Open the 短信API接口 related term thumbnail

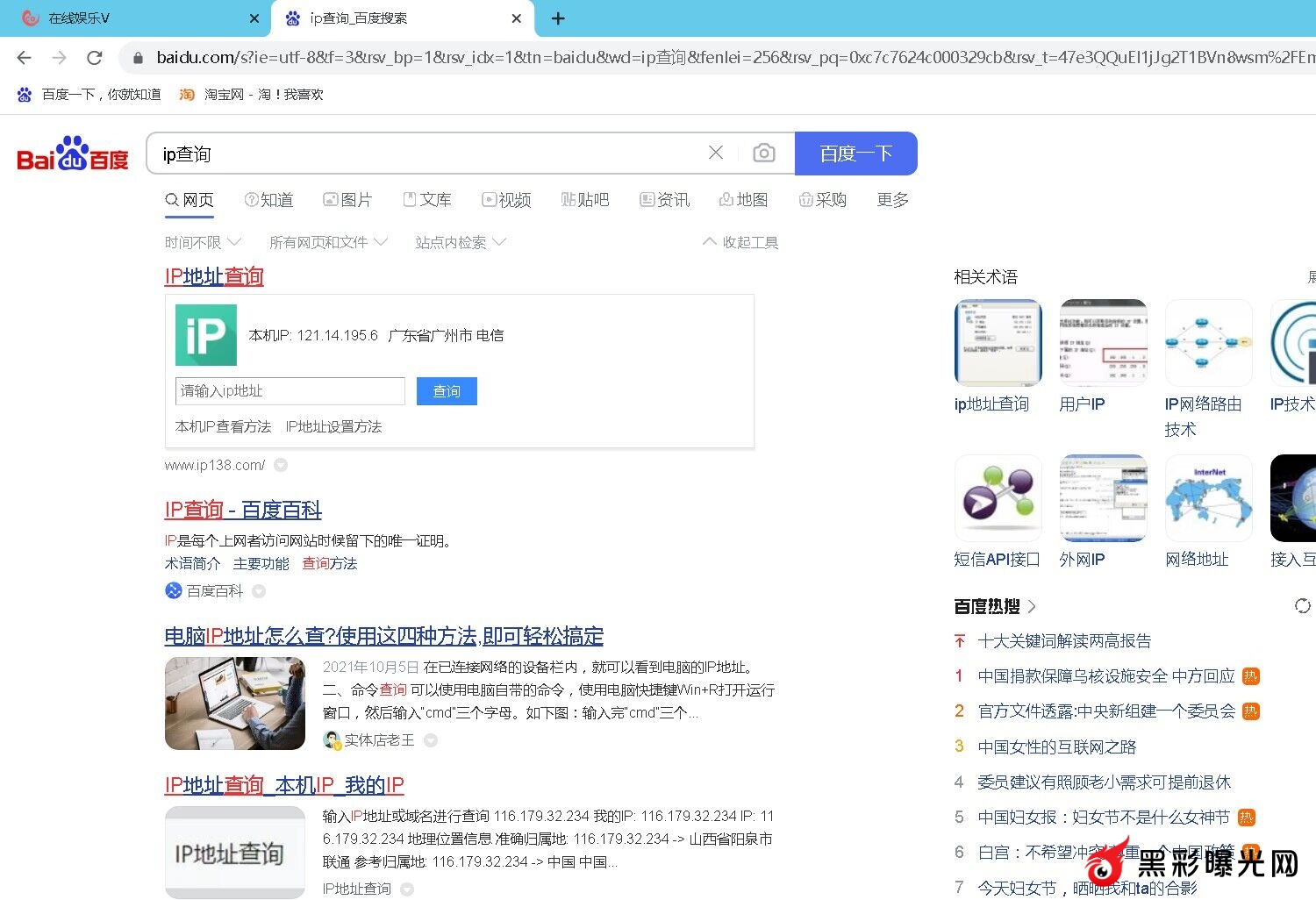tap(998, 497)
